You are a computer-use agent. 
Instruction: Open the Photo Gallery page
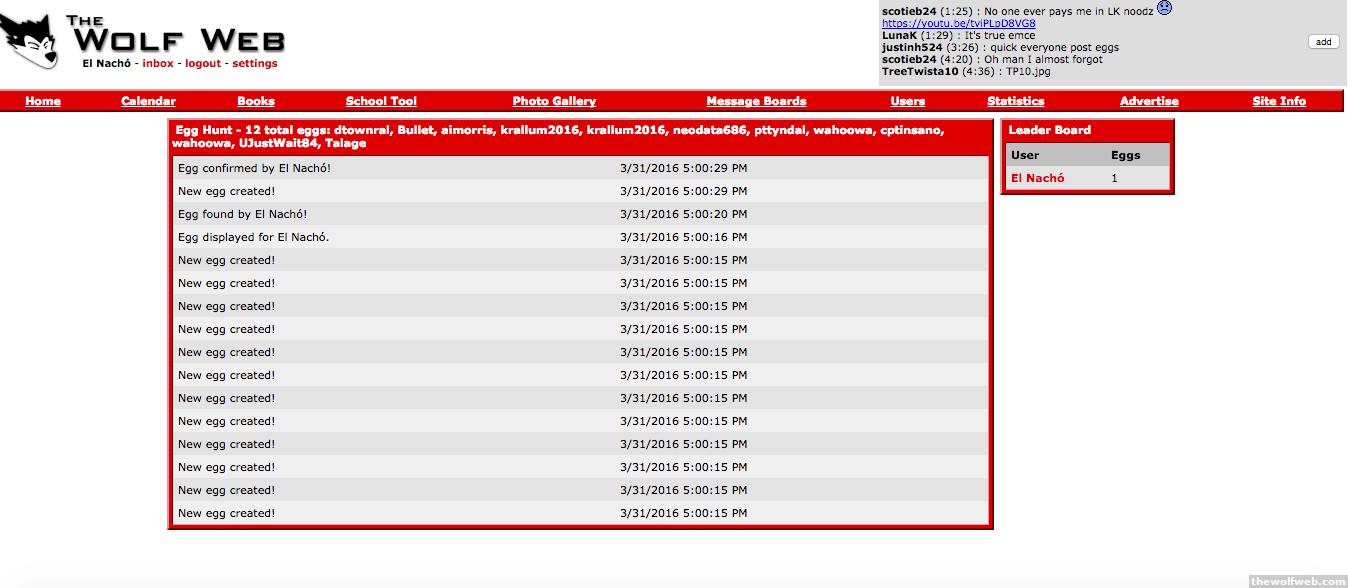[554, 101]
